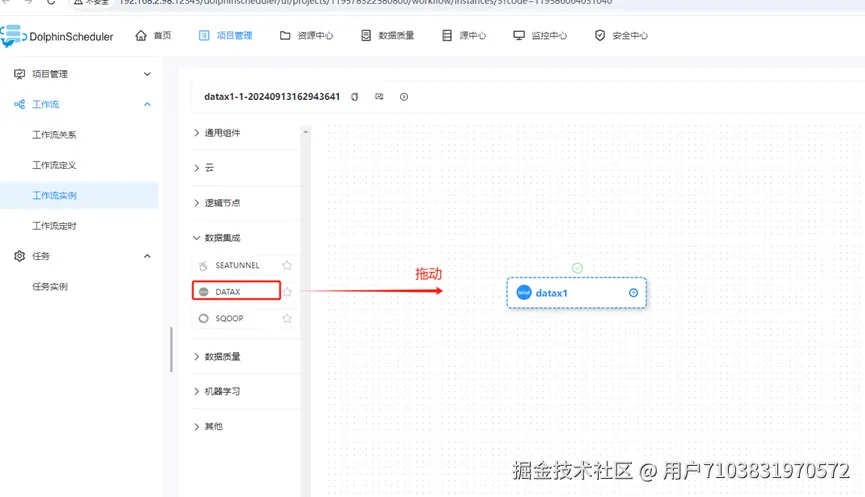This screenshot has height=497, width=865.
Task: Click the monitor icon beside 监控中心
Action: pos(519,35)
